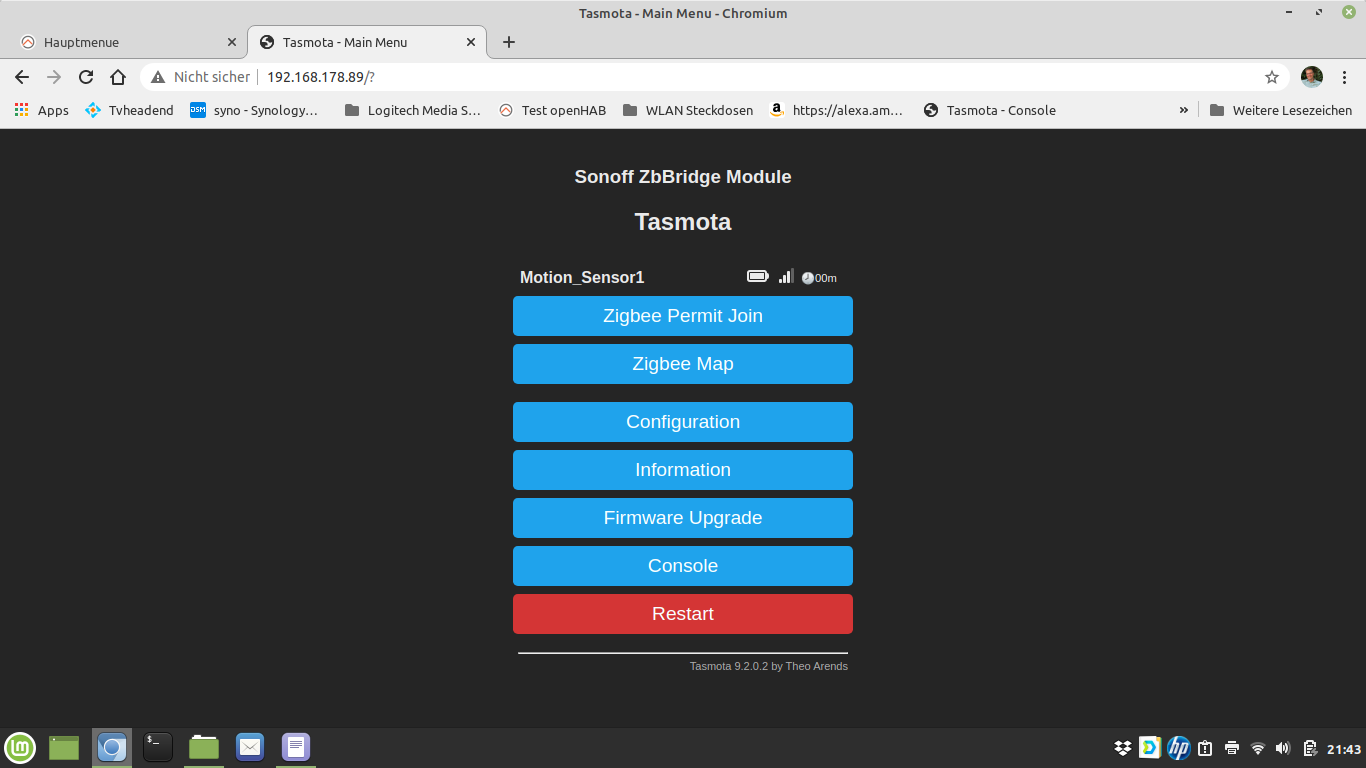The height and width of the screenshot is (768, 1366).
Task: Expand the hidden bookmarks overflow chevron
Action: 1184,110
